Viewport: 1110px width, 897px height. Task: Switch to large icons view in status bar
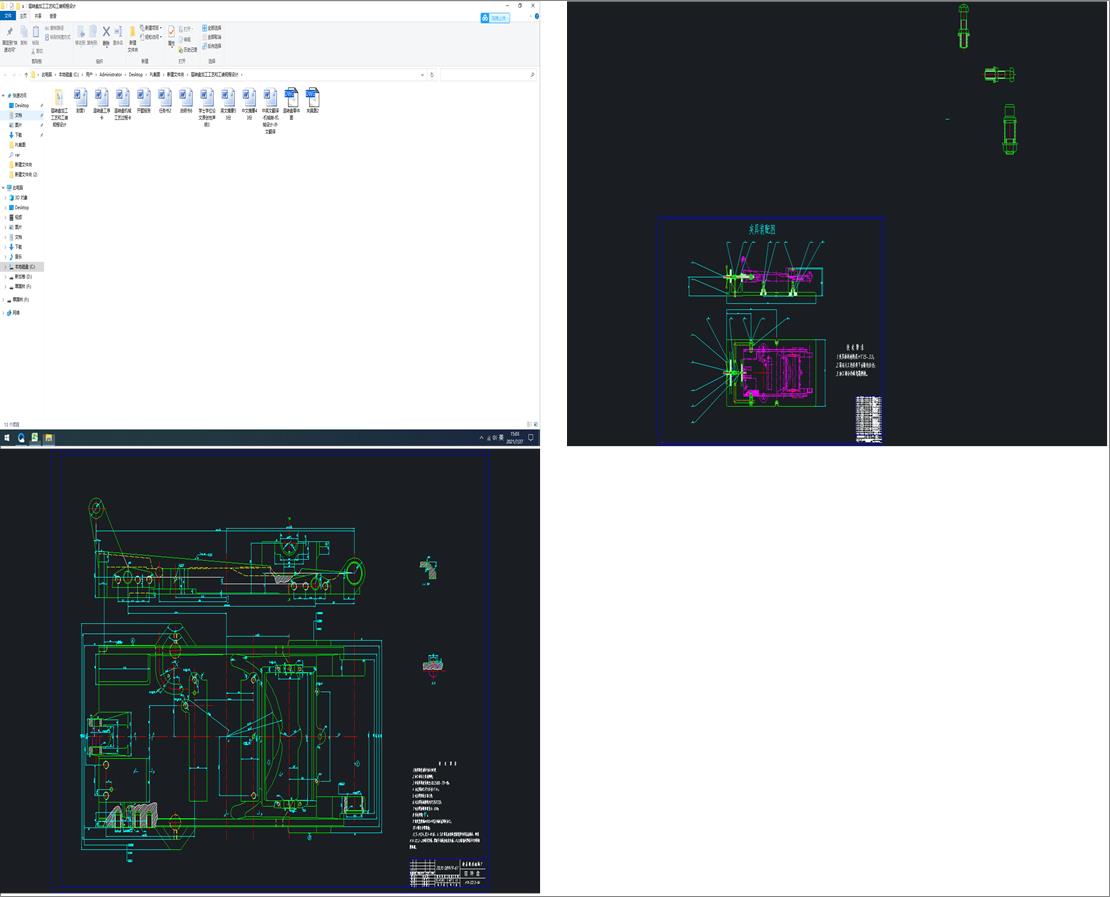[x=536, y=424]
